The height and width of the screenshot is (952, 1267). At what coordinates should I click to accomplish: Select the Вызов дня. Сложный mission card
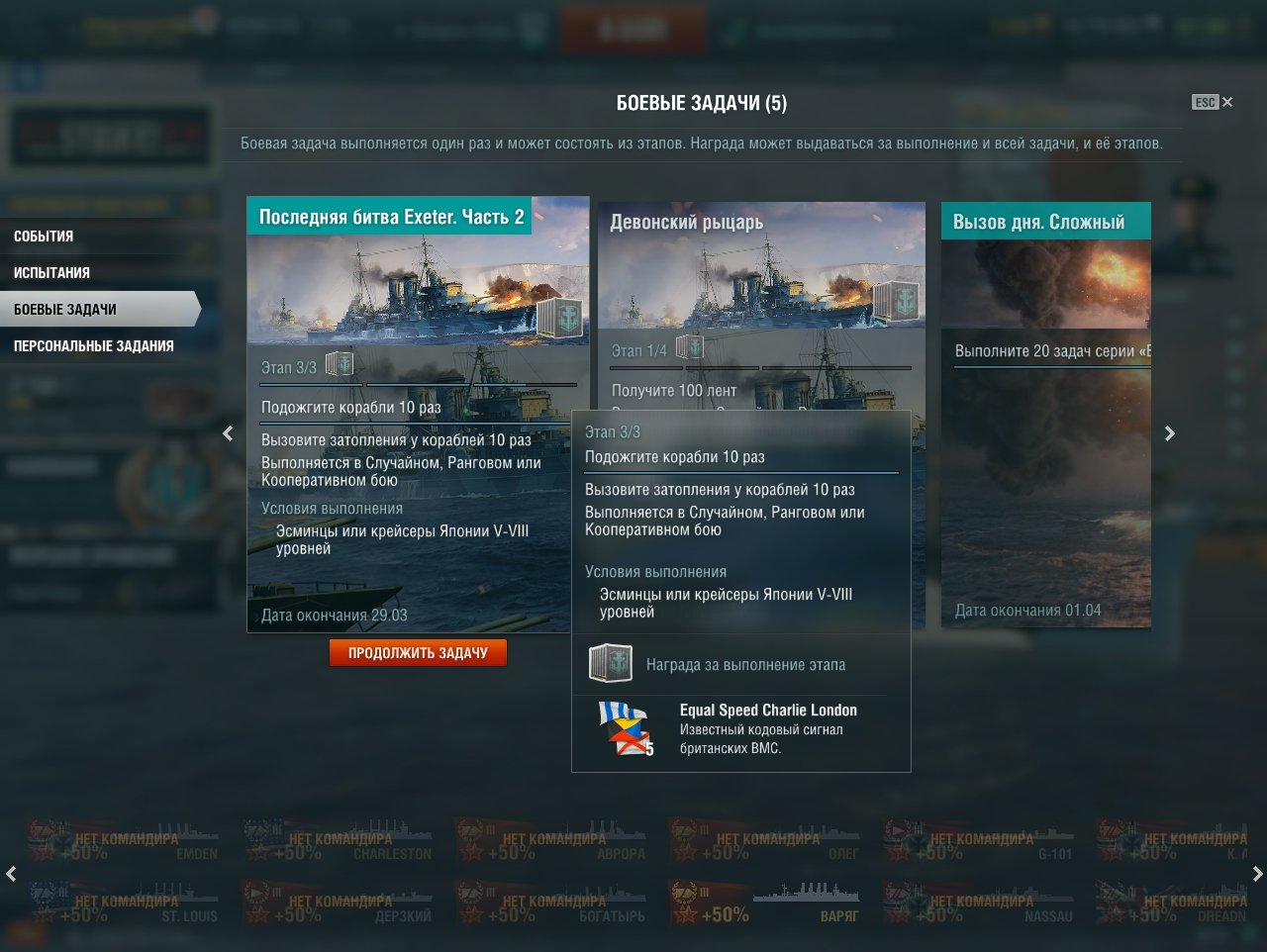[1046, 415]
